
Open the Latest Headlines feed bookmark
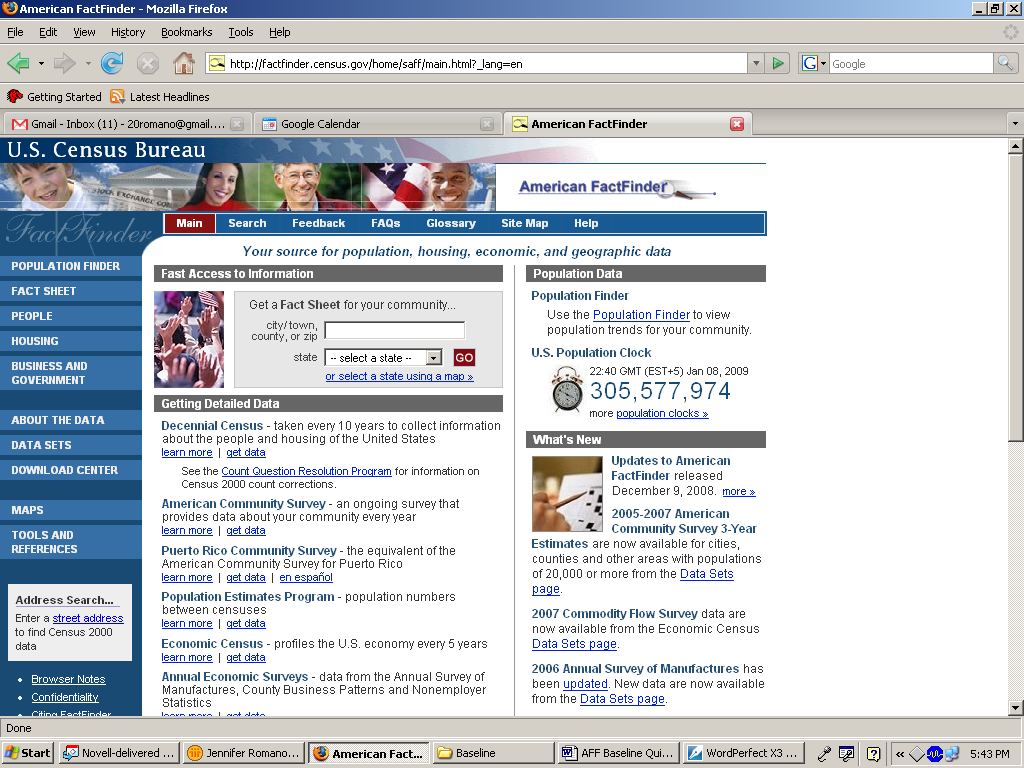tap(160, 97)
